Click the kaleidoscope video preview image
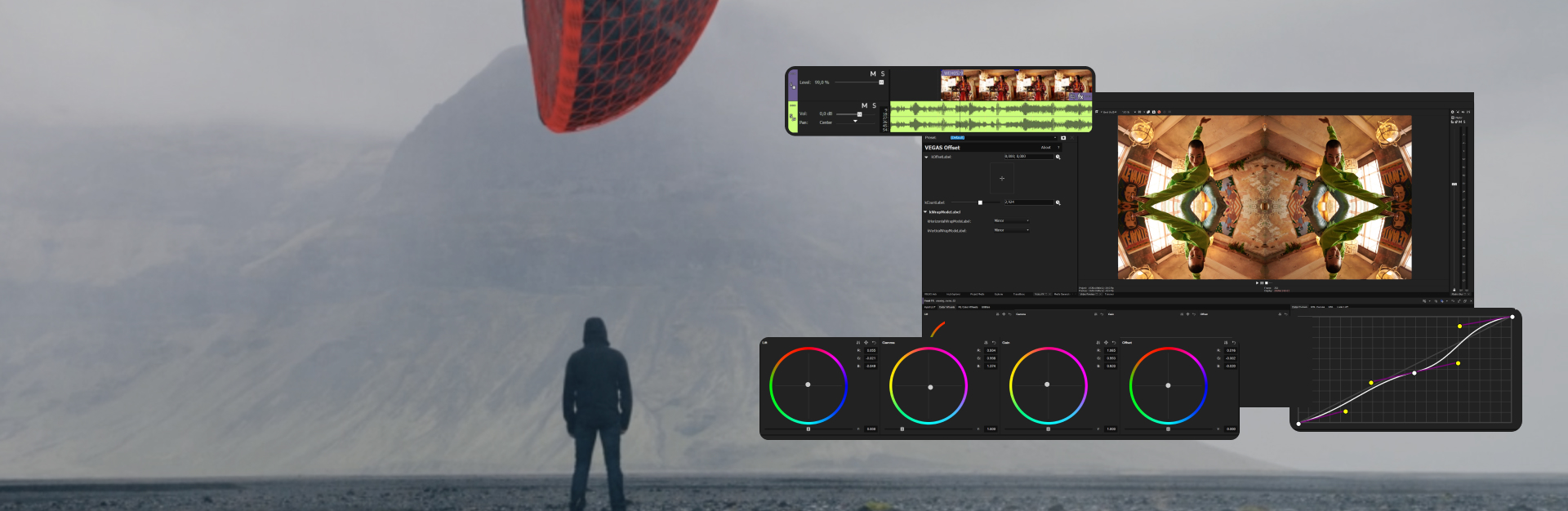 1264,197
